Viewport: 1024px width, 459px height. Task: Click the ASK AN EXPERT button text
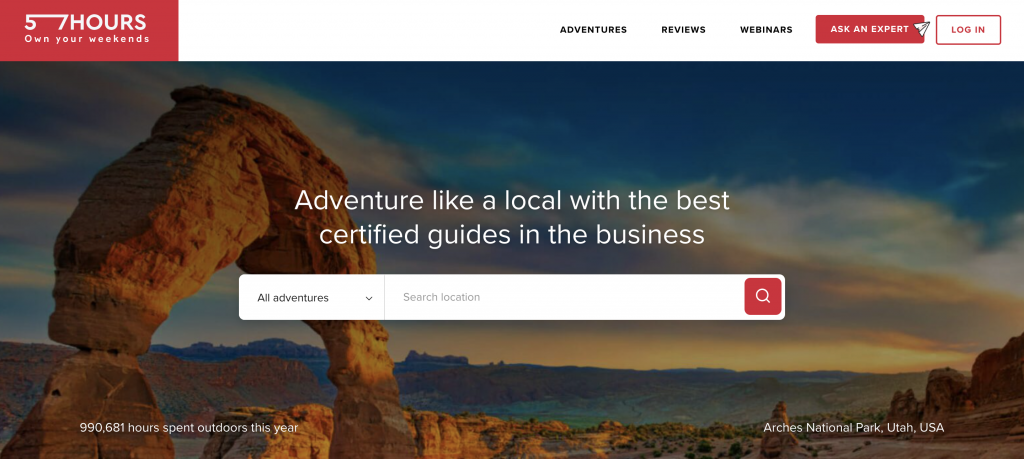point(869,29)
